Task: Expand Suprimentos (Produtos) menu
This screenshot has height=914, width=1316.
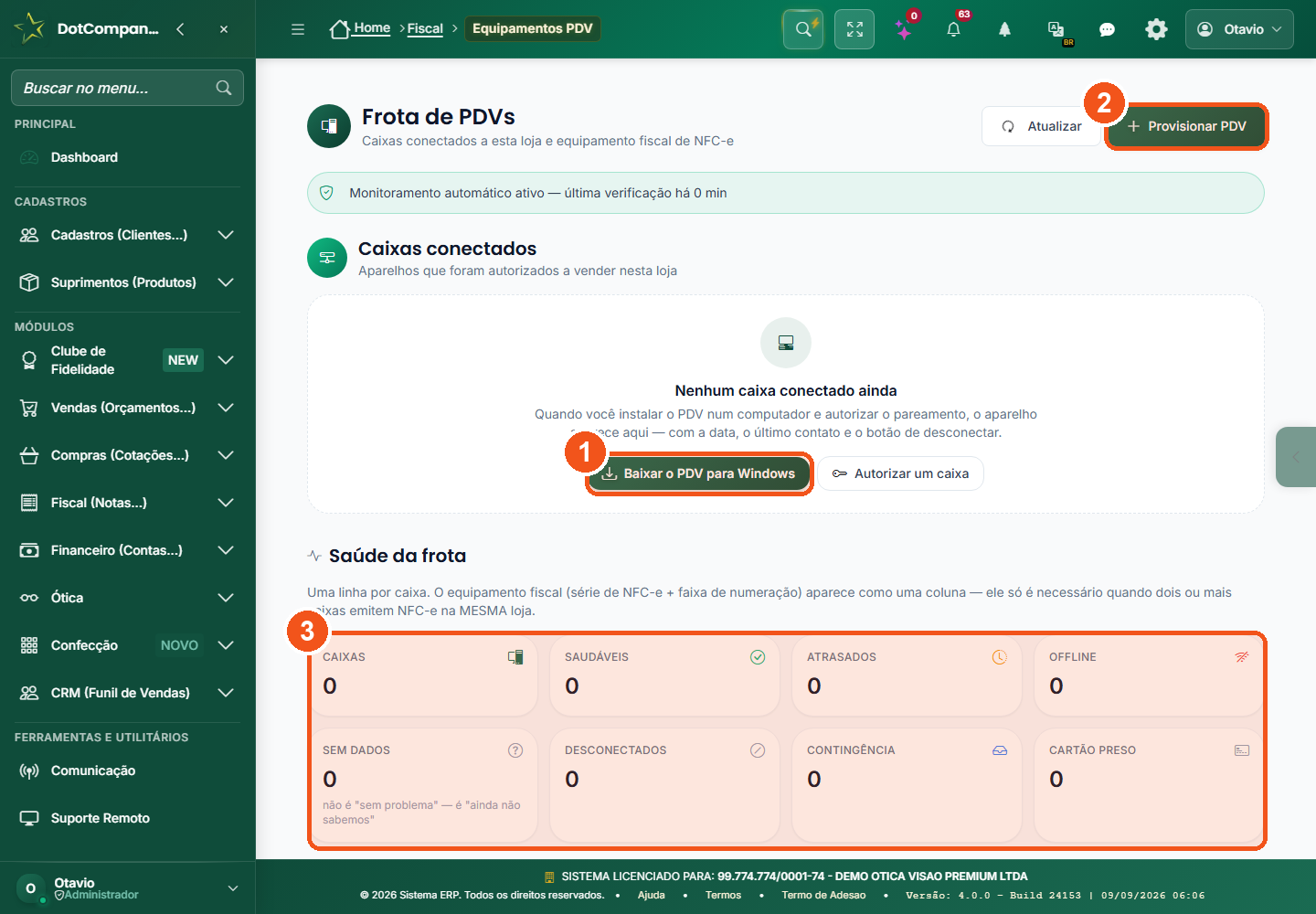Action: (127, 282)
